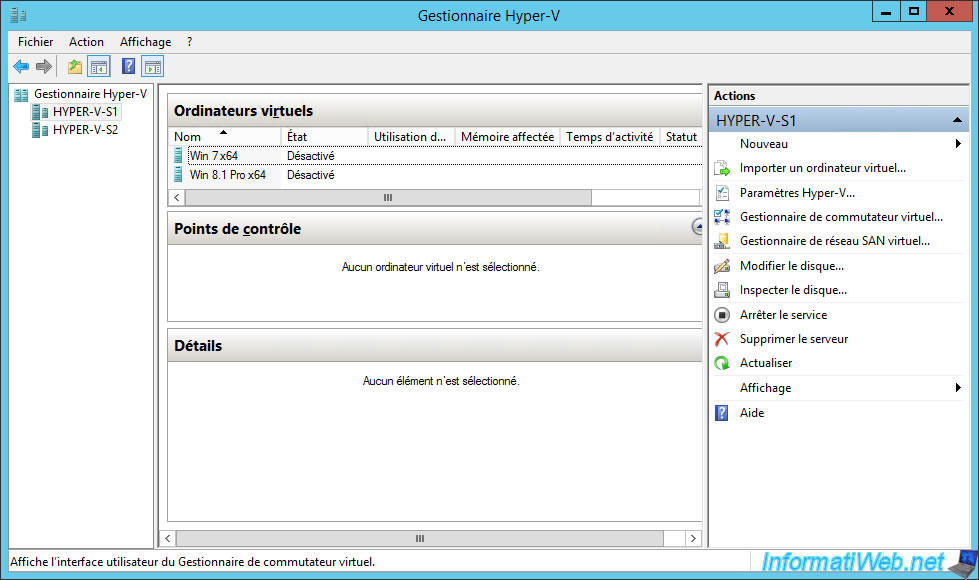Click Actualiser in Actions pane
The image size is (979, 580).
click(x=766, y=363)
